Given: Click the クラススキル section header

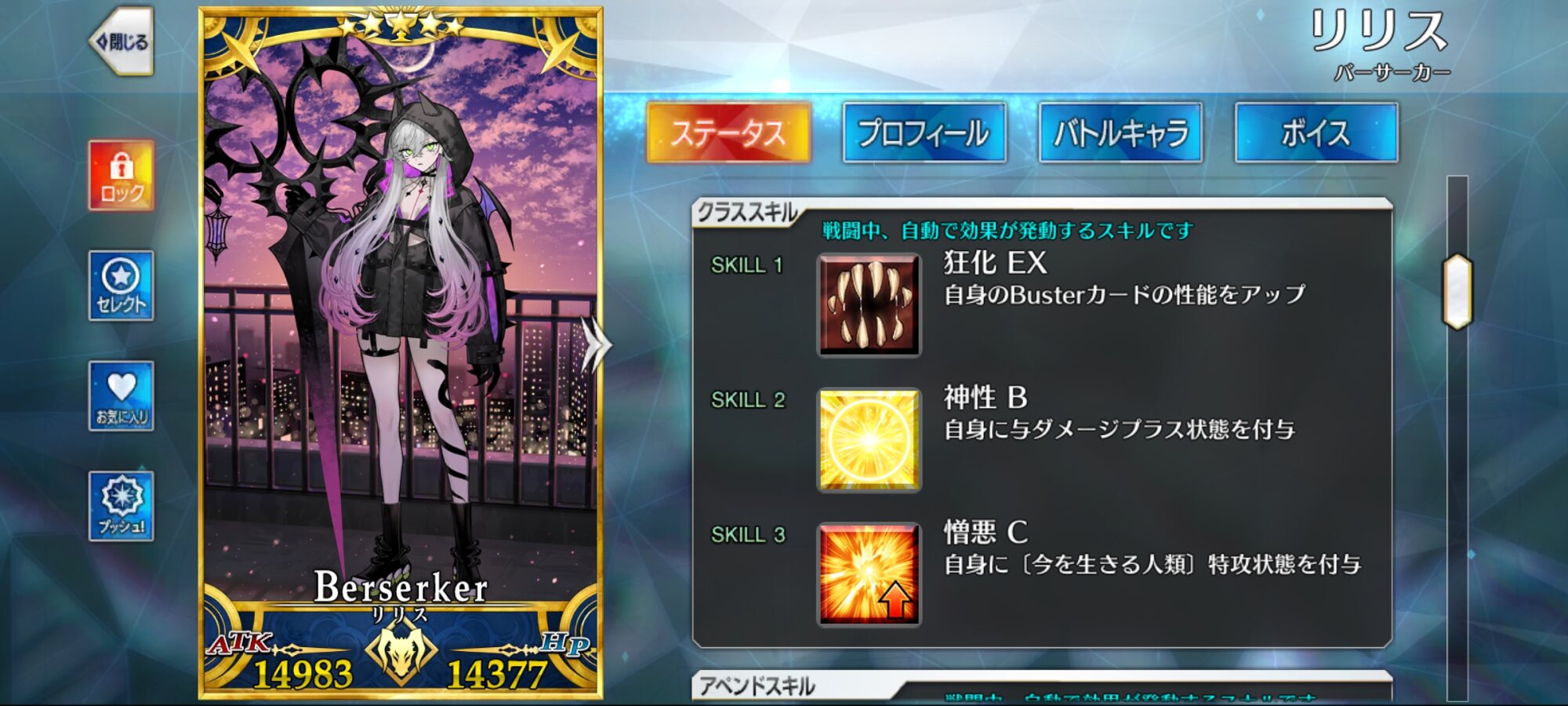Looking at the screenshot, I should 746,212.
